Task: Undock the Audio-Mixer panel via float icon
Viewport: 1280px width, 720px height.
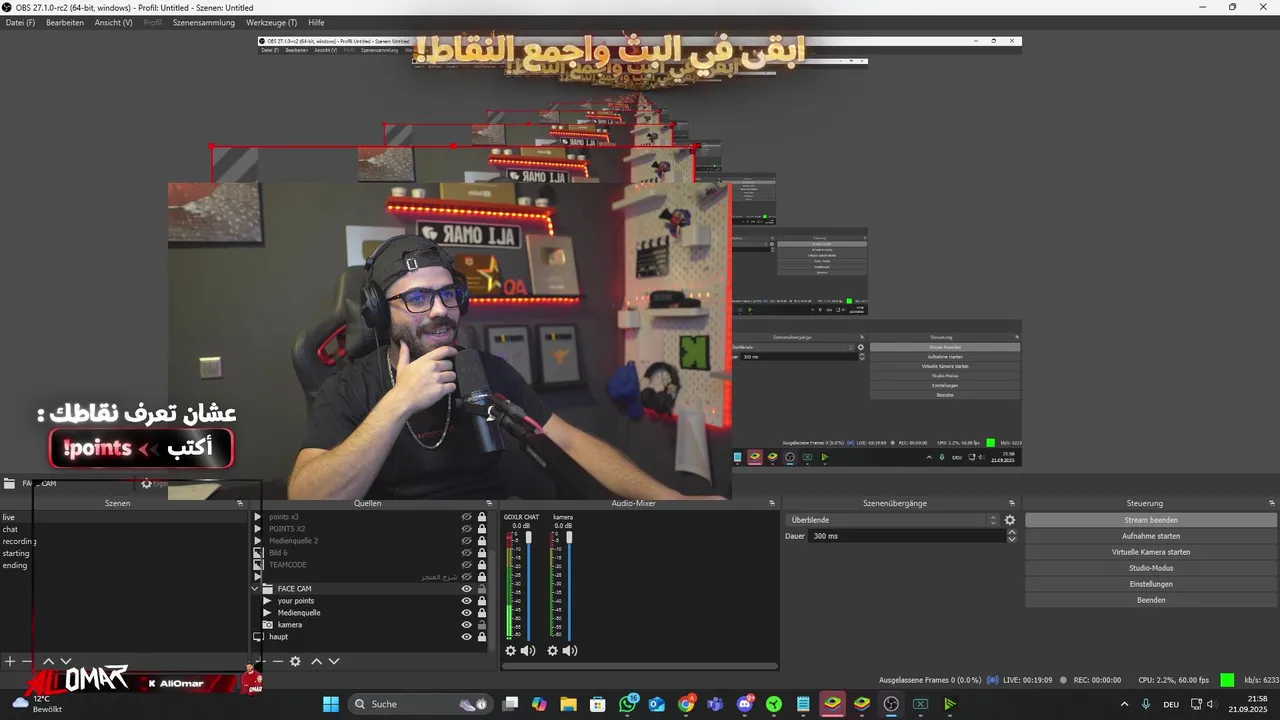Action: [x=772, y=503]
